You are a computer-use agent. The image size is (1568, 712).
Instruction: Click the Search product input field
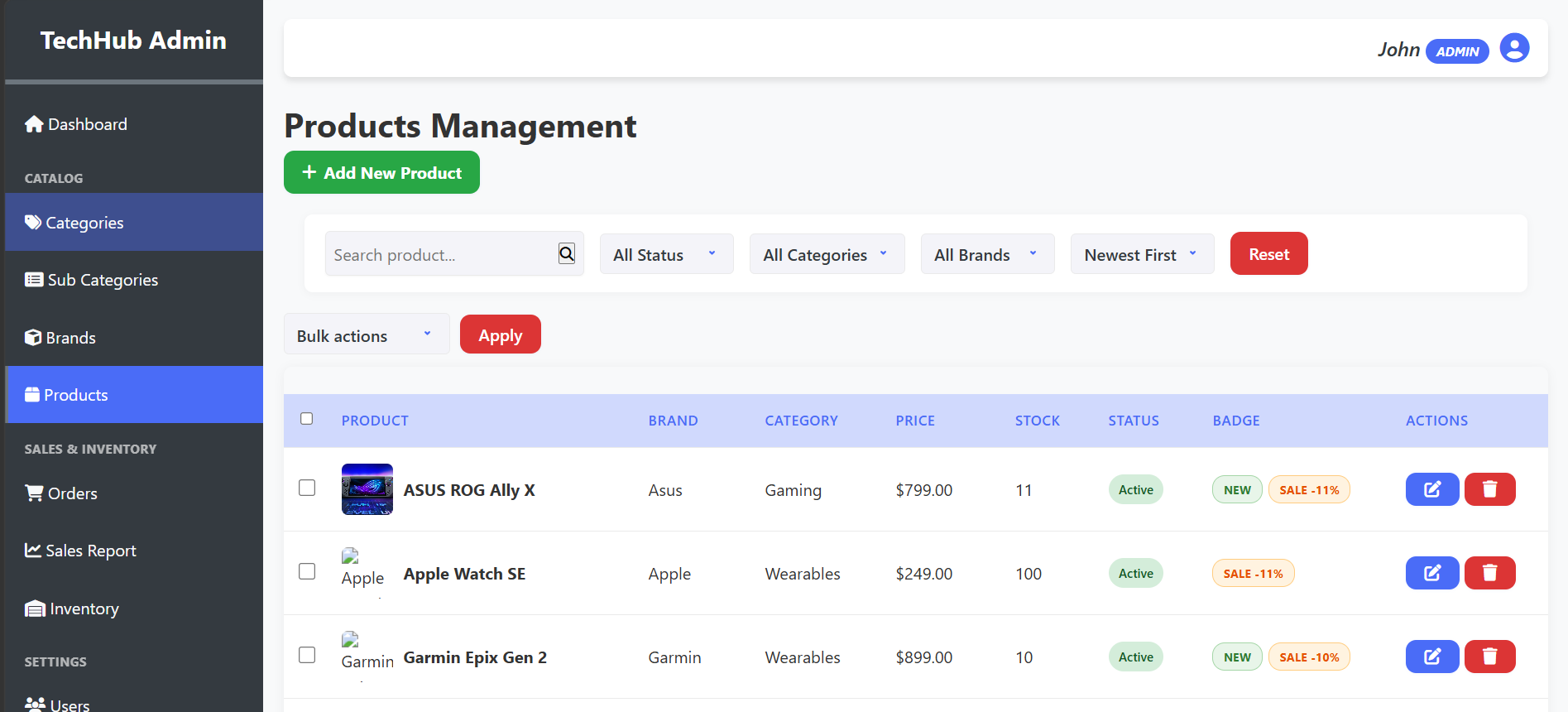point(454,253)
